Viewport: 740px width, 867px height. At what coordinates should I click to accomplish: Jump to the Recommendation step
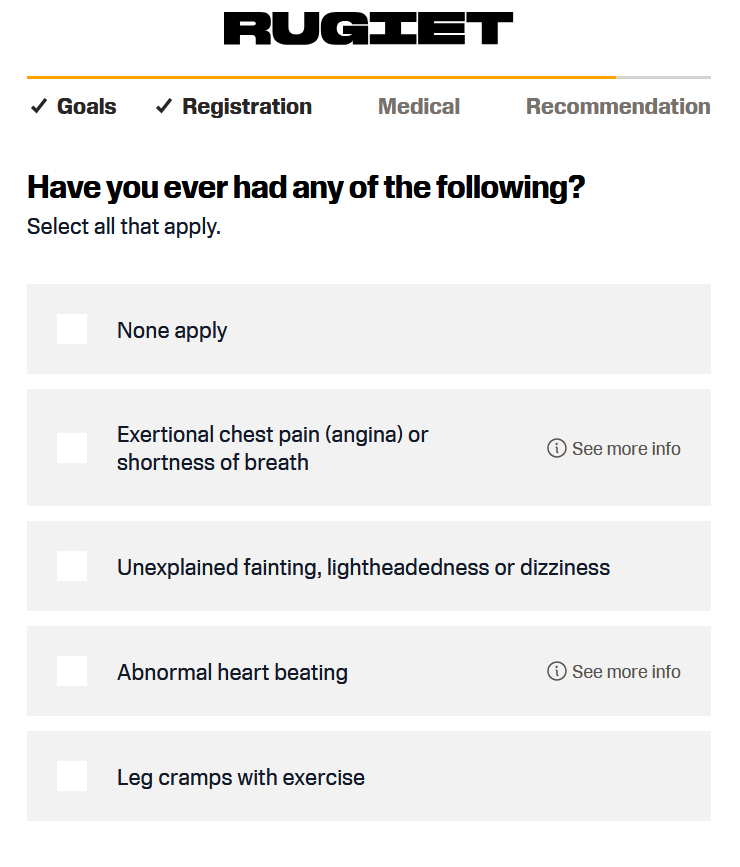tap(618, 106)
